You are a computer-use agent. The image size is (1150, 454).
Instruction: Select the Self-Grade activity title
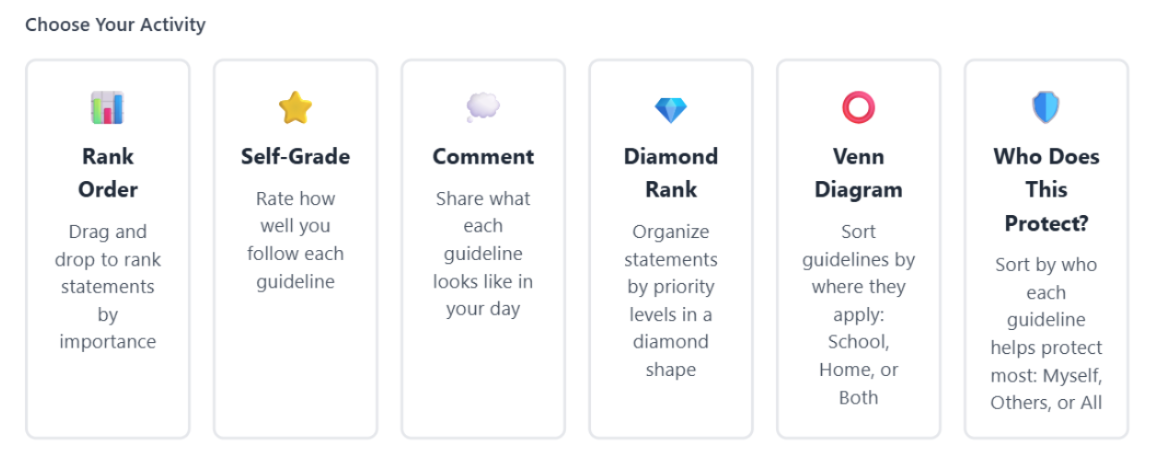click(x=296, y=157)
